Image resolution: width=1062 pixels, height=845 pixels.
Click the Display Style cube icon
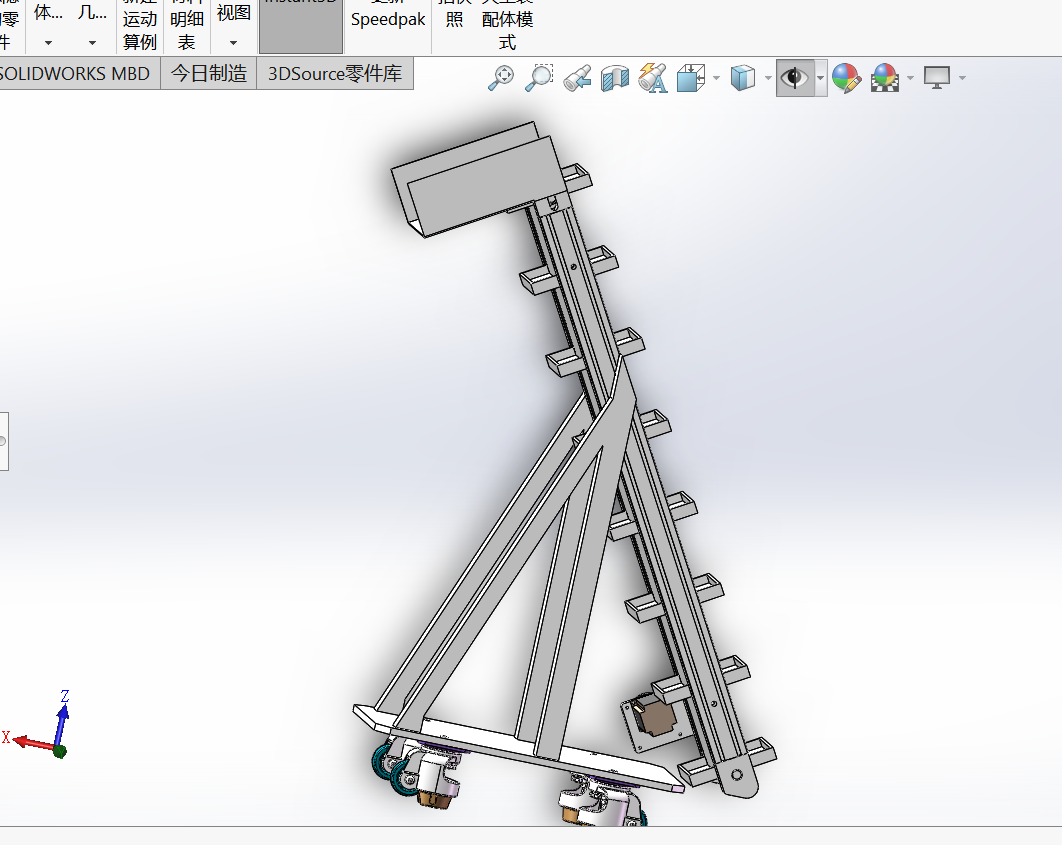[x=743, y=77]
